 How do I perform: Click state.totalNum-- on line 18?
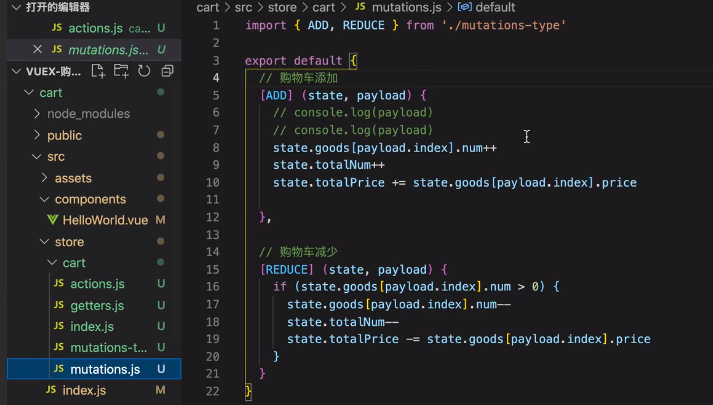[343, 322]
